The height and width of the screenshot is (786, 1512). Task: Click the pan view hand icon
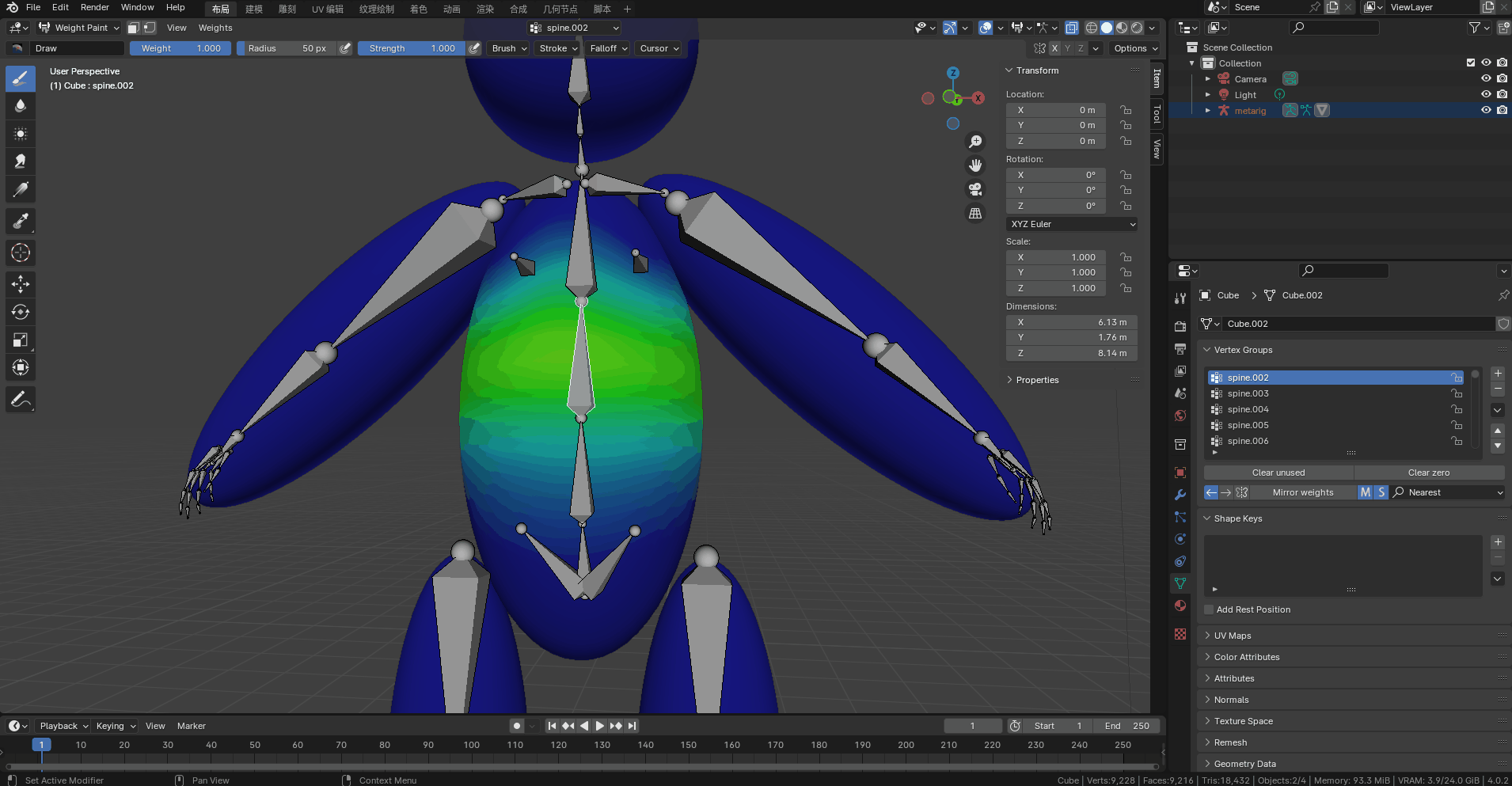(x=975, y=165)
